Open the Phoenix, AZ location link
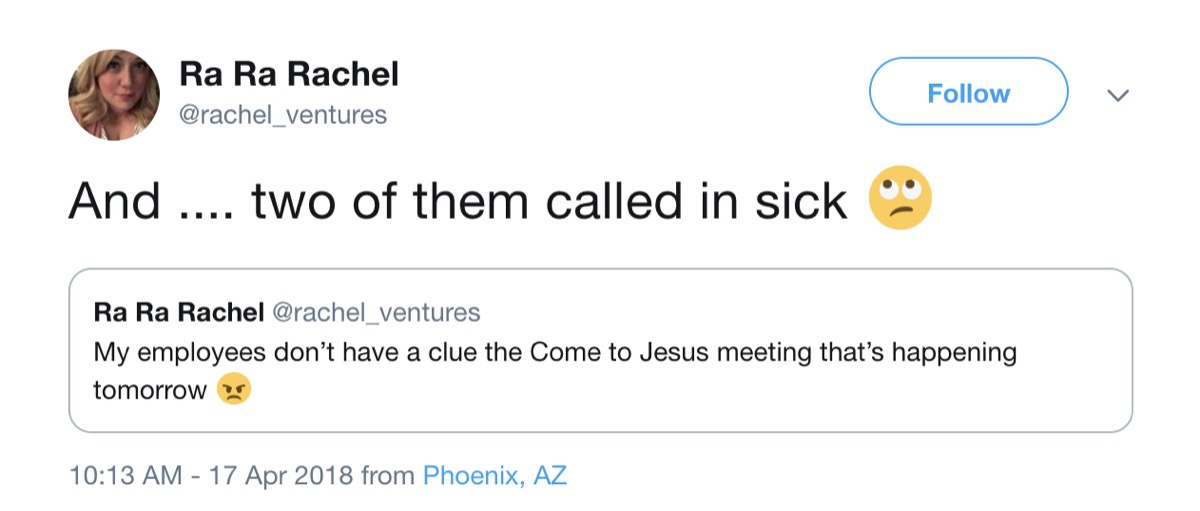The image size is (1200, 511). click(x=495, y=475)
